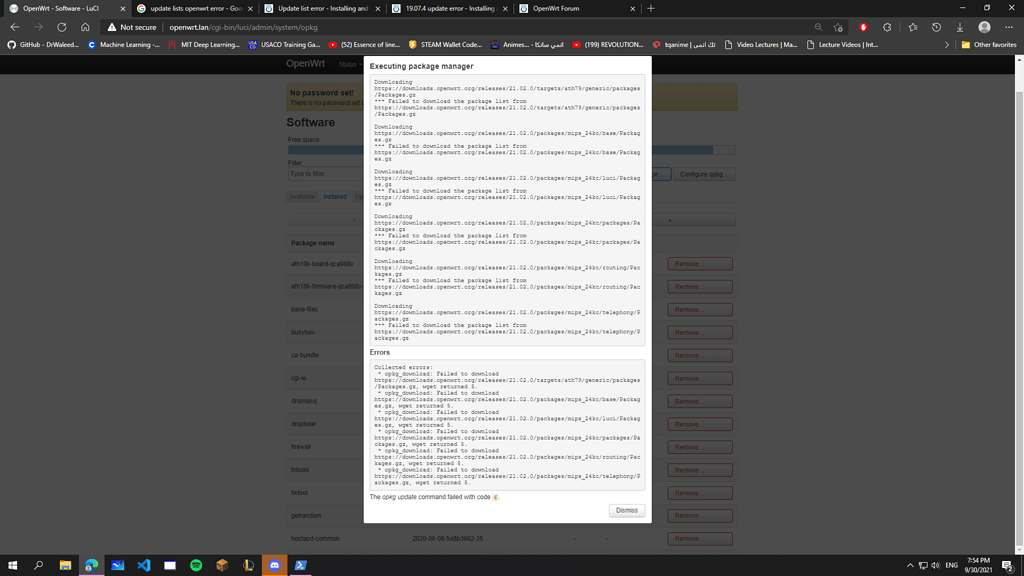Add this page to favorites star
Viewport: 1024px width, 576px height.
click(x=838, y=27)
